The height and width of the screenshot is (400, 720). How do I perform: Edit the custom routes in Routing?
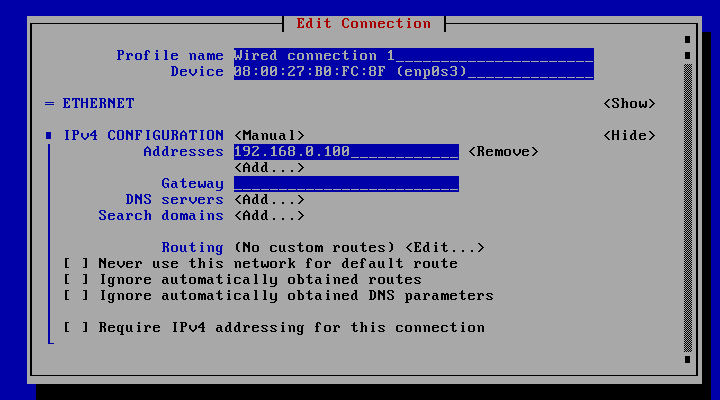(445, 247)
